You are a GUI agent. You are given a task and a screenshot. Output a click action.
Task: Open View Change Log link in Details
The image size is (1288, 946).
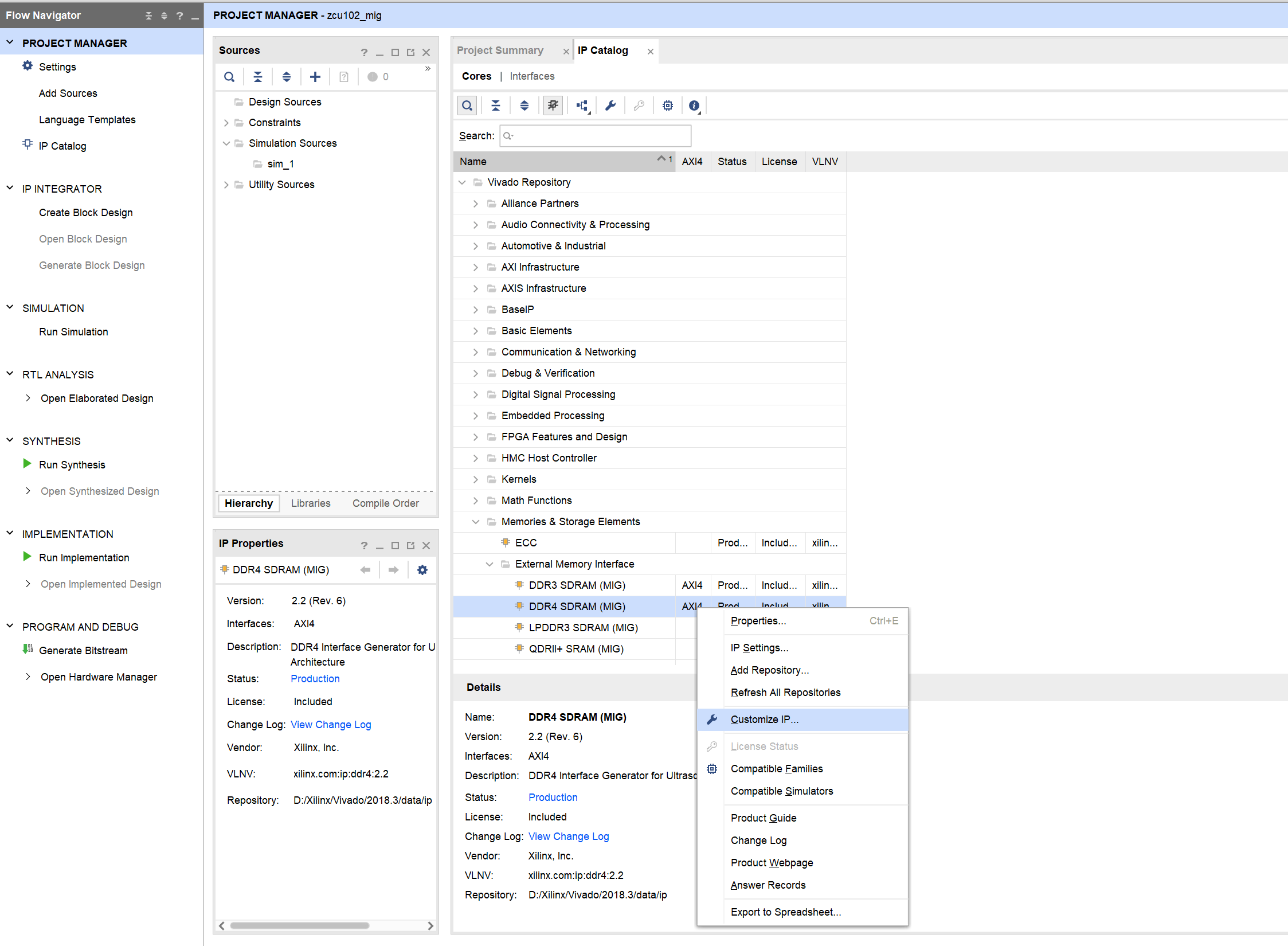click(x=568, y=836)
